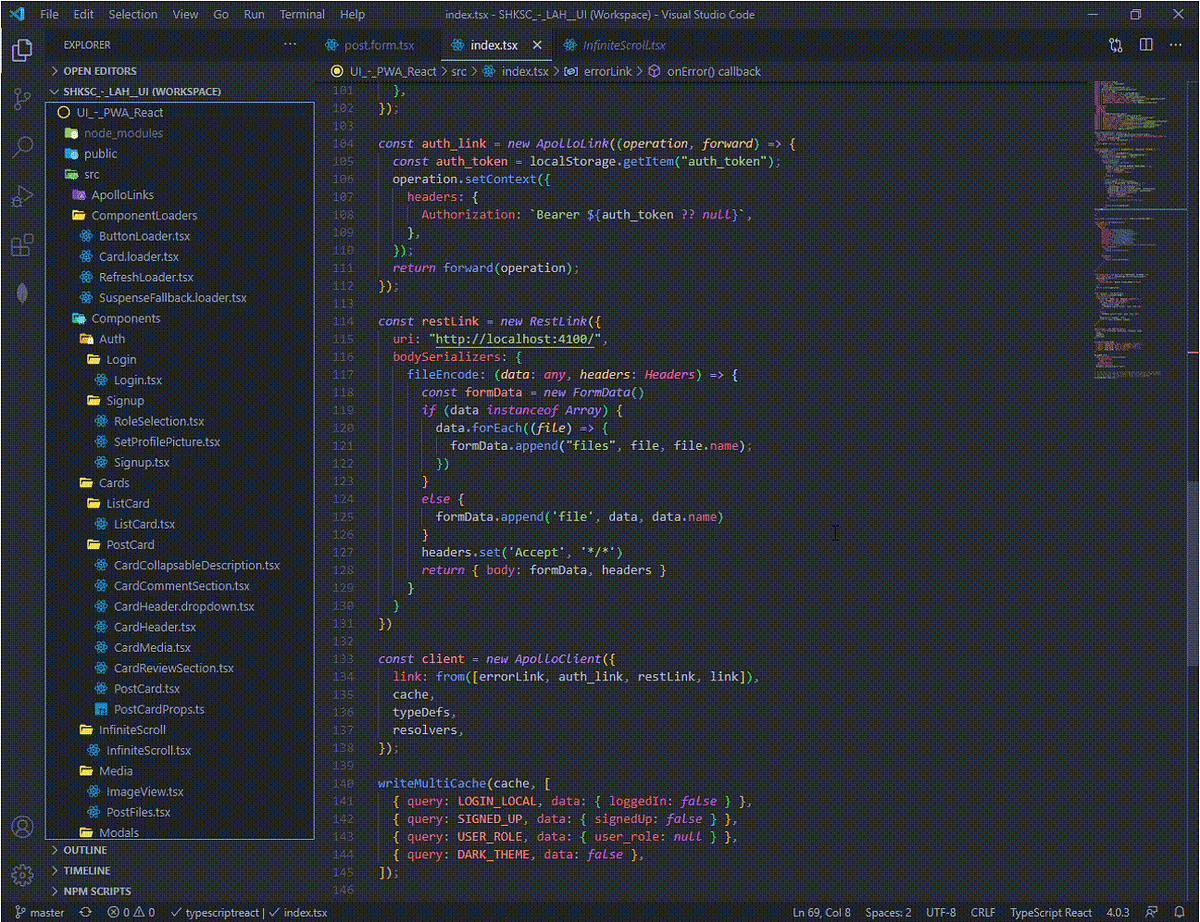Expand the NPM SCRIPTS section

click(x=96, y=891)
